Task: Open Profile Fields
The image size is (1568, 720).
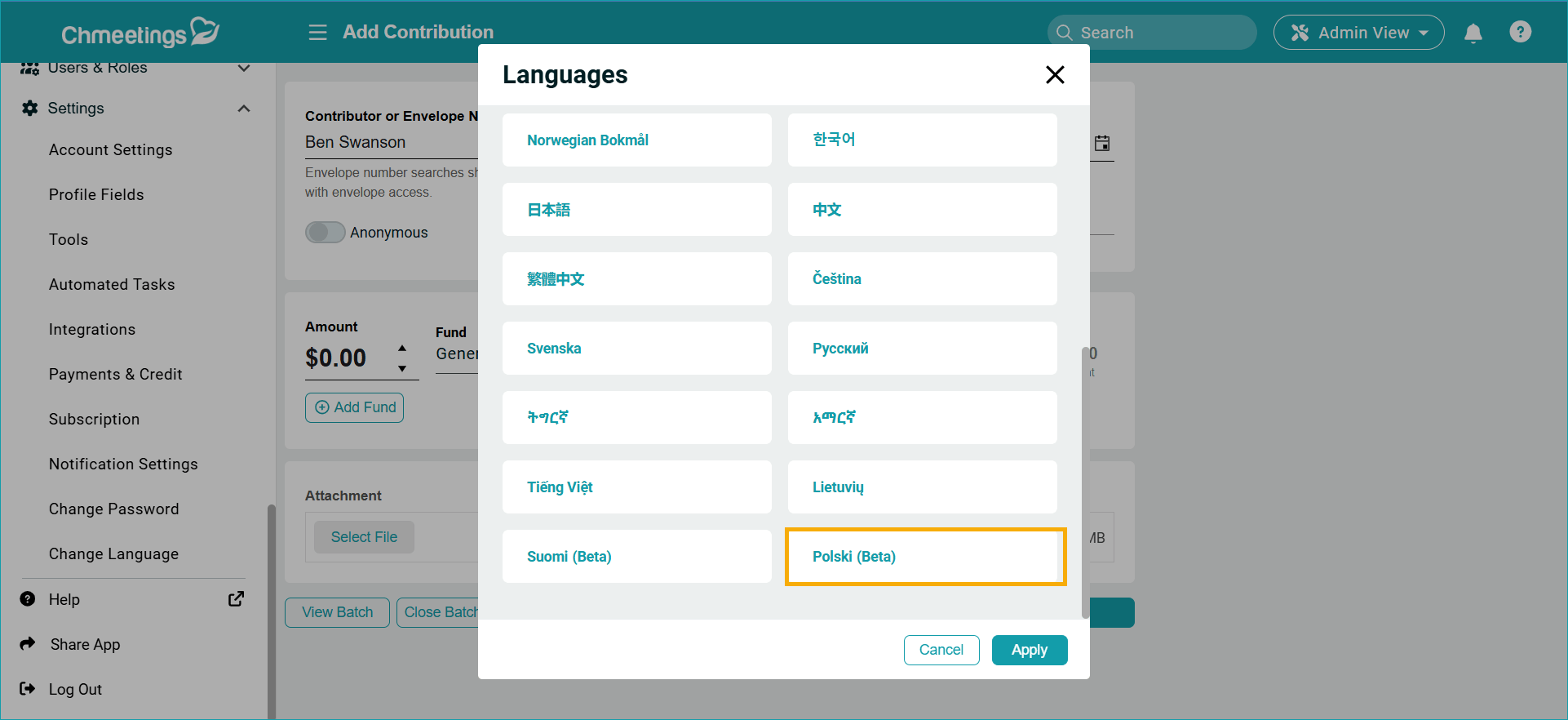Action: [96, 195]
